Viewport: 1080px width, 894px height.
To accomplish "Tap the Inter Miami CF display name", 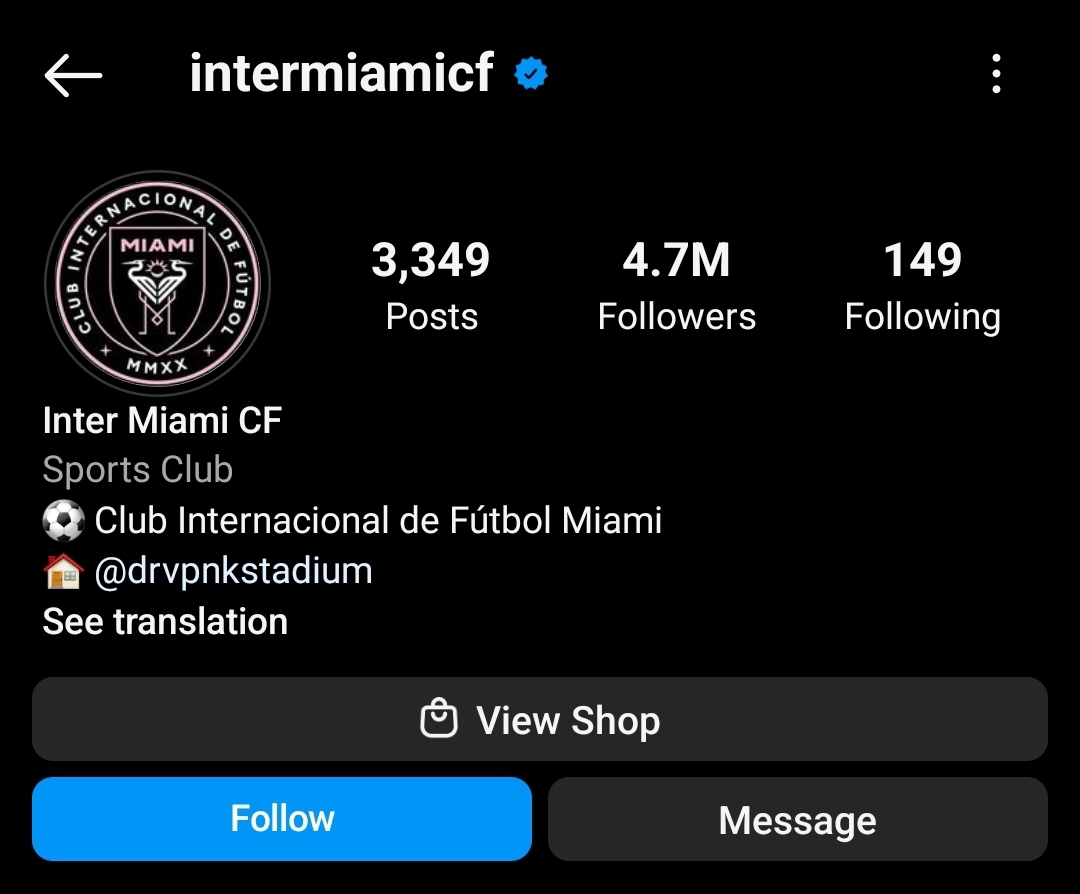I will click(163, 420).
